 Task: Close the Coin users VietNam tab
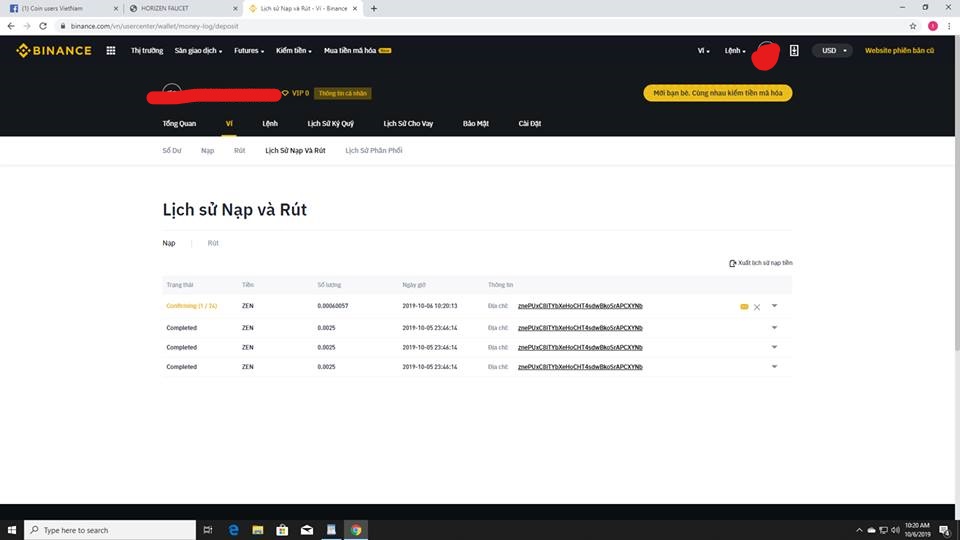click(x=116, y=9)
